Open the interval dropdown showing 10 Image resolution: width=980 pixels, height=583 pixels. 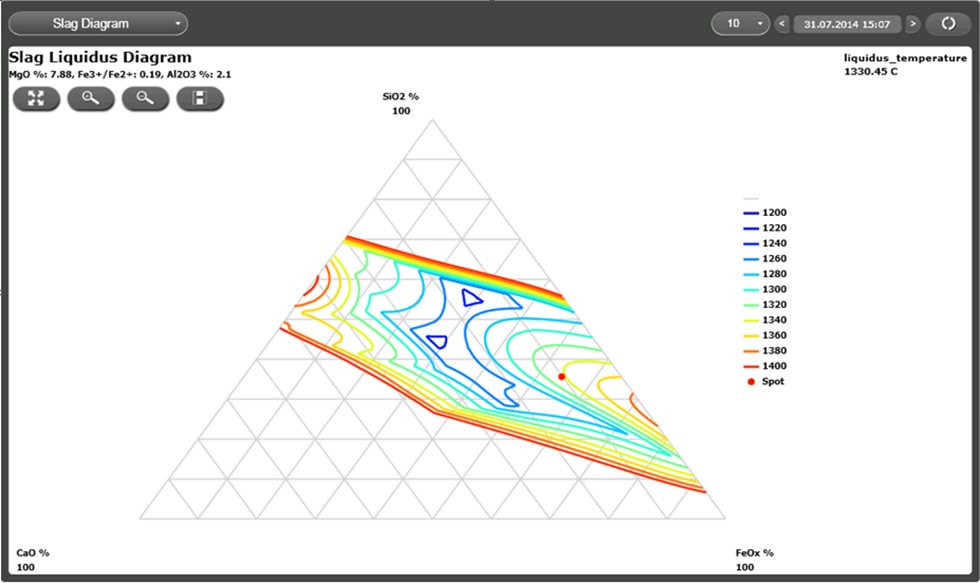click(738, 22)
